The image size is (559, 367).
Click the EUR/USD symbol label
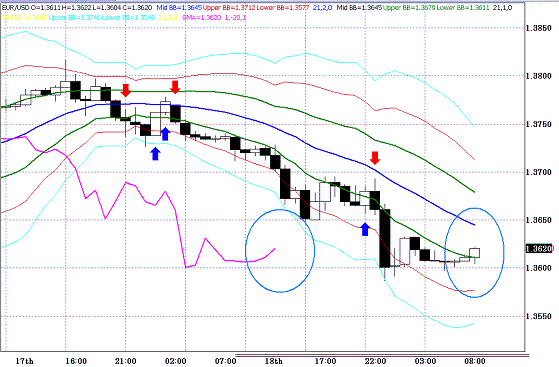point(15,7)
